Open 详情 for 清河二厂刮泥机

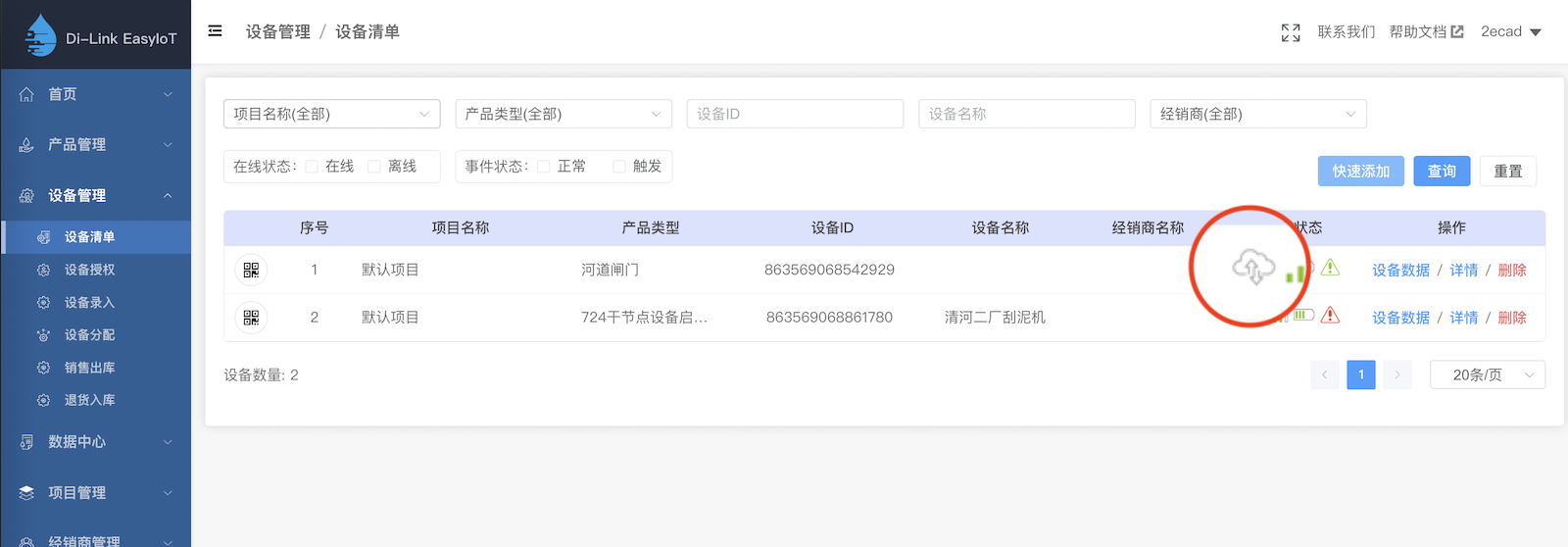click(x=1464, y=318)
